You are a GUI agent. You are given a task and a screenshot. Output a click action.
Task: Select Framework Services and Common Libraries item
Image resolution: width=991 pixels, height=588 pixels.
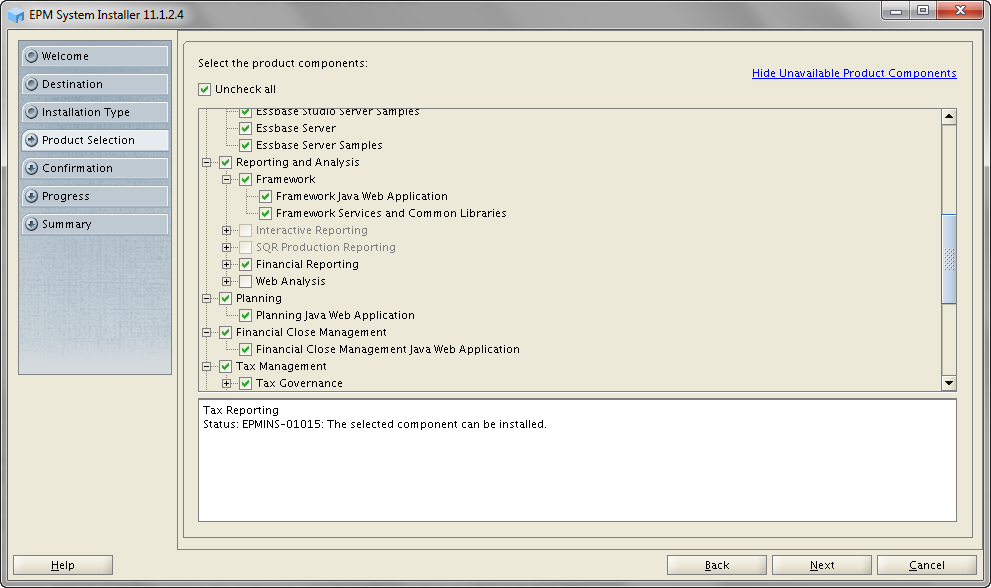point(391,213)
